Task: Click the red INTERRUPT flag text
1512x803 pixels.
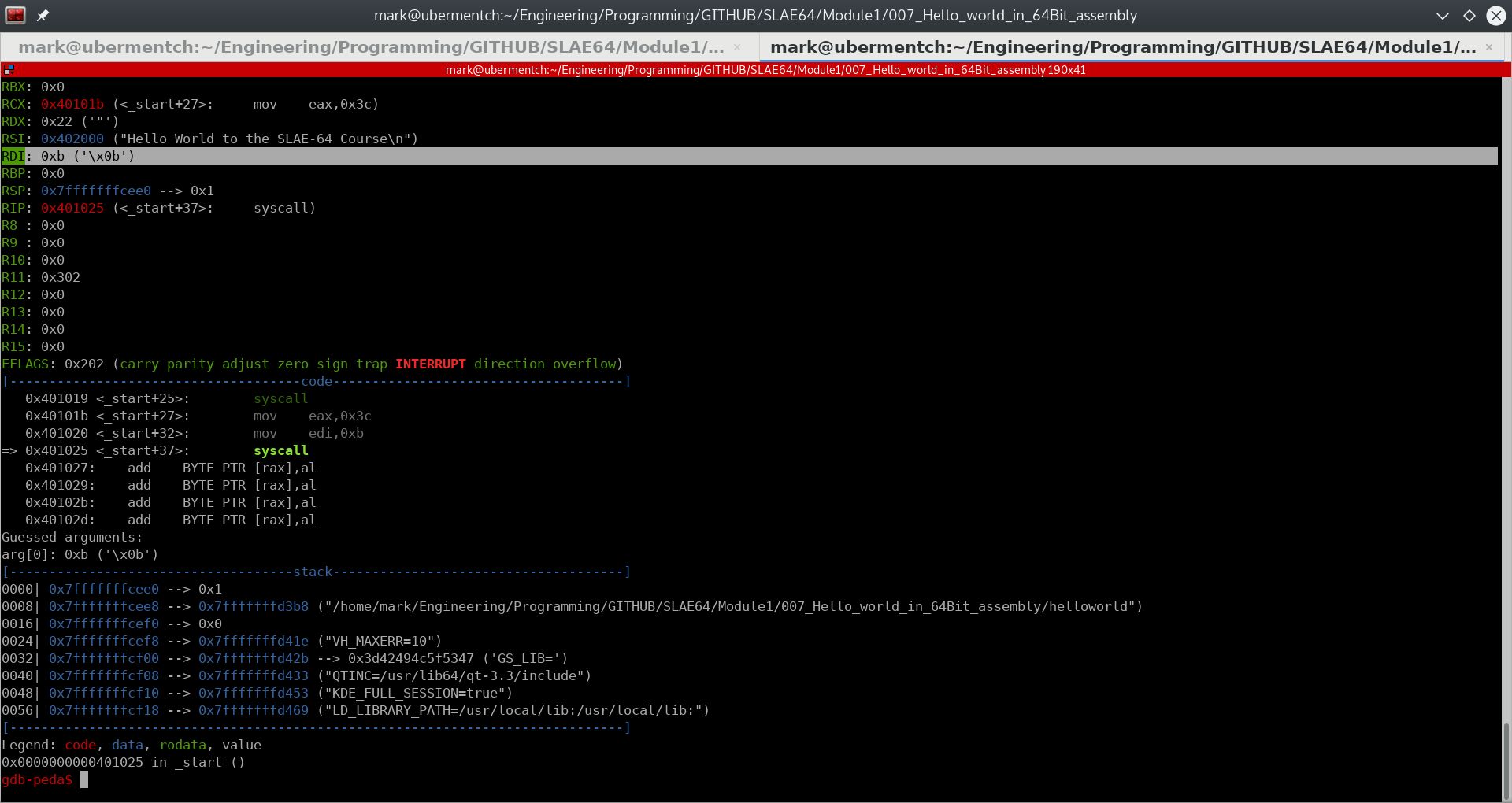Action: coord(431,364)
